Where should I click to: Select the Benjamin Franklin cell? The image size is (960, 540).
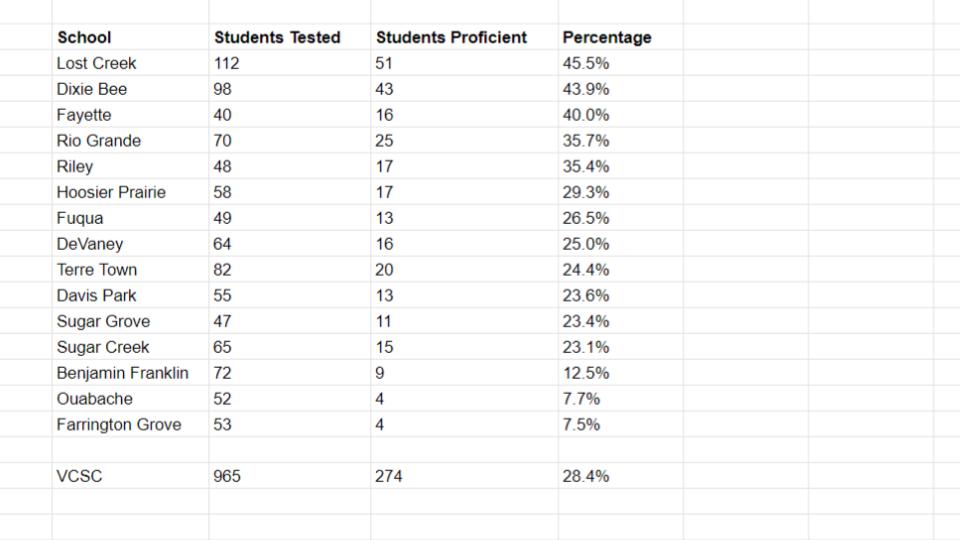(122, 373)
